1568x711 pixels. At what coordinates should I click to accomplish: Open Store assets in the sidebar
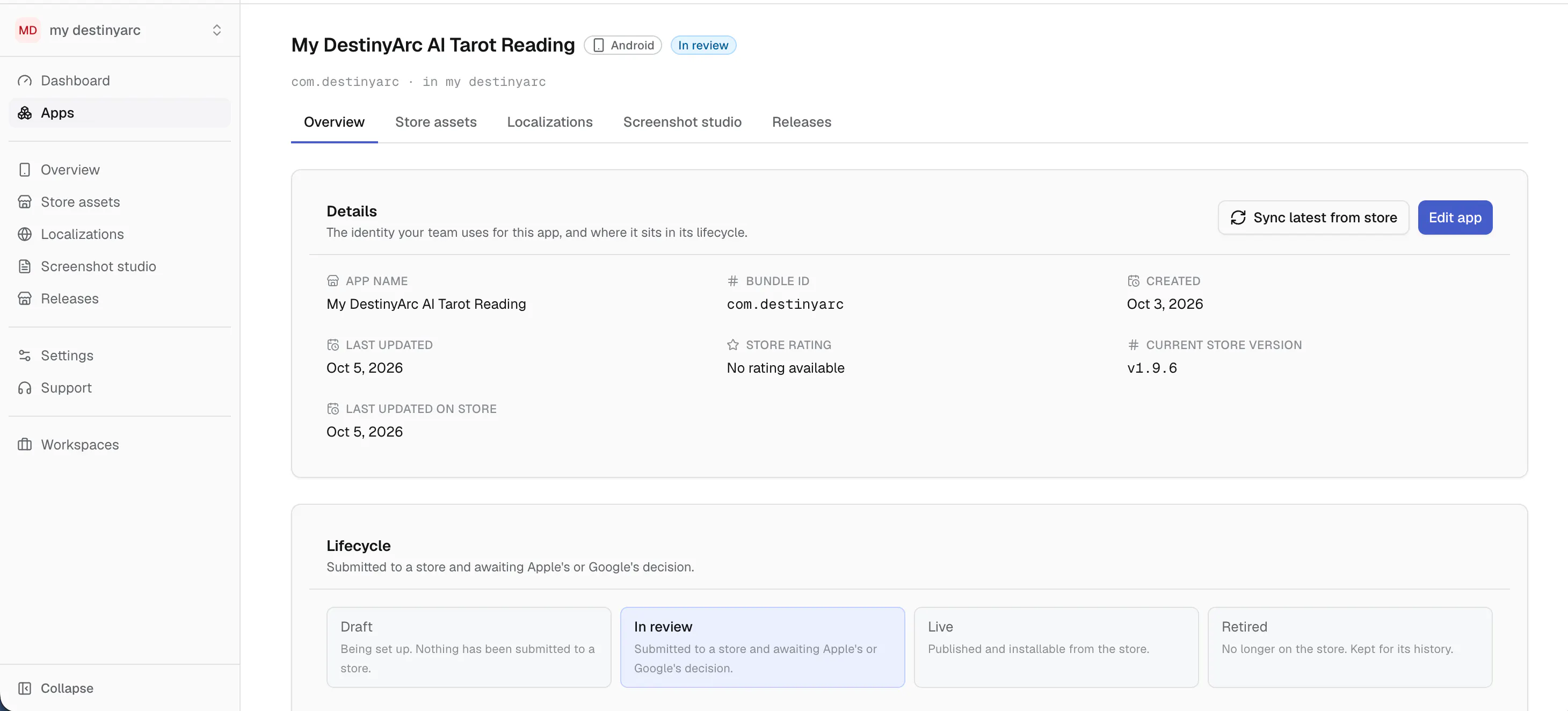point(119,201)
